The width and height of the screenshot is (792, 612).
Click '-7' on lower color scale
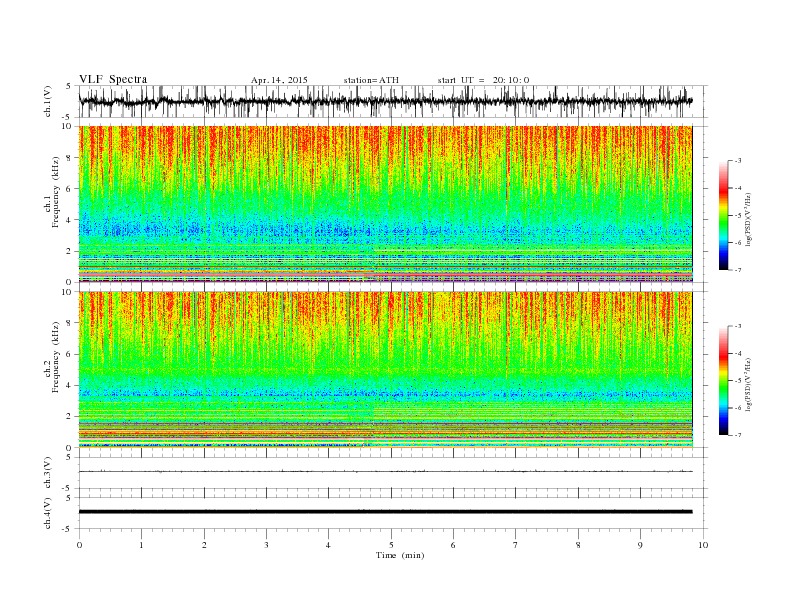737,435
